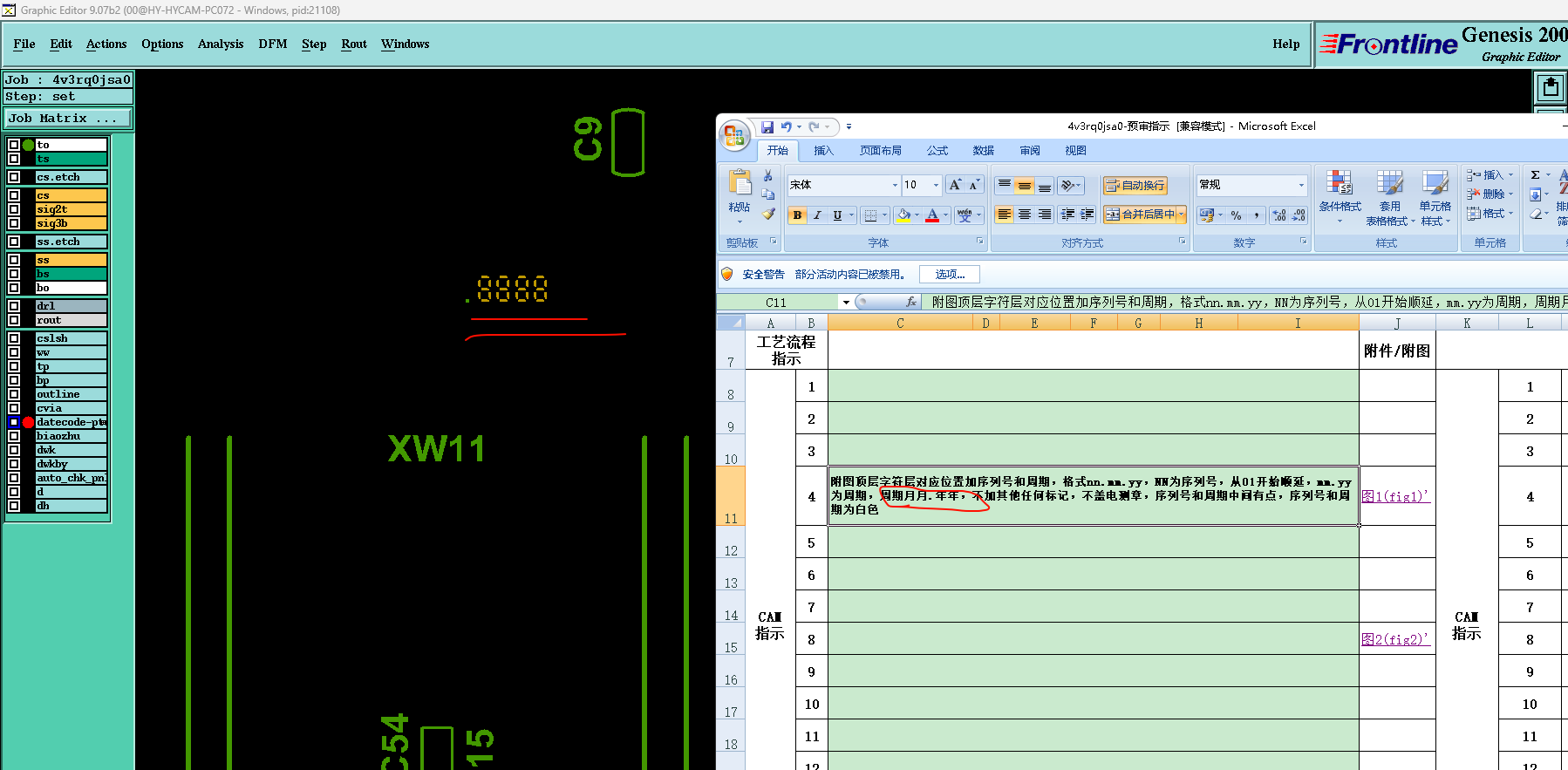
Task: Click the Name Box showing C11
Action: [777, 303]
